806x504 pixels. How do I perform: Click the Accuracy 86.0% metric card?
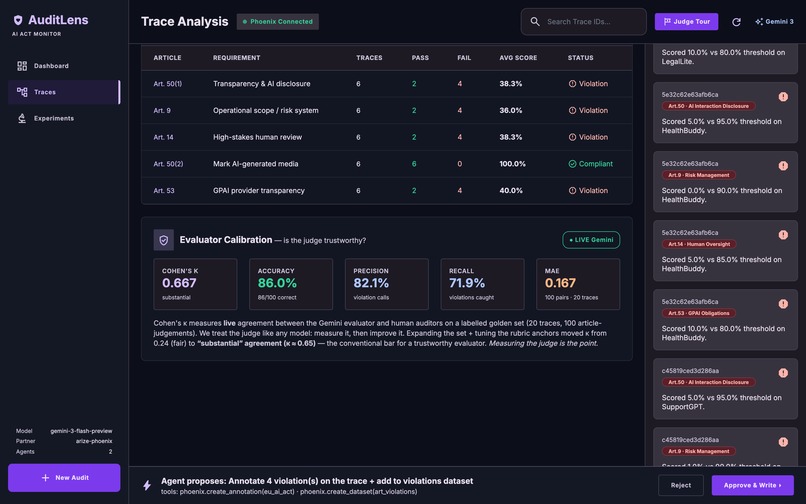[x=291, y=284]
